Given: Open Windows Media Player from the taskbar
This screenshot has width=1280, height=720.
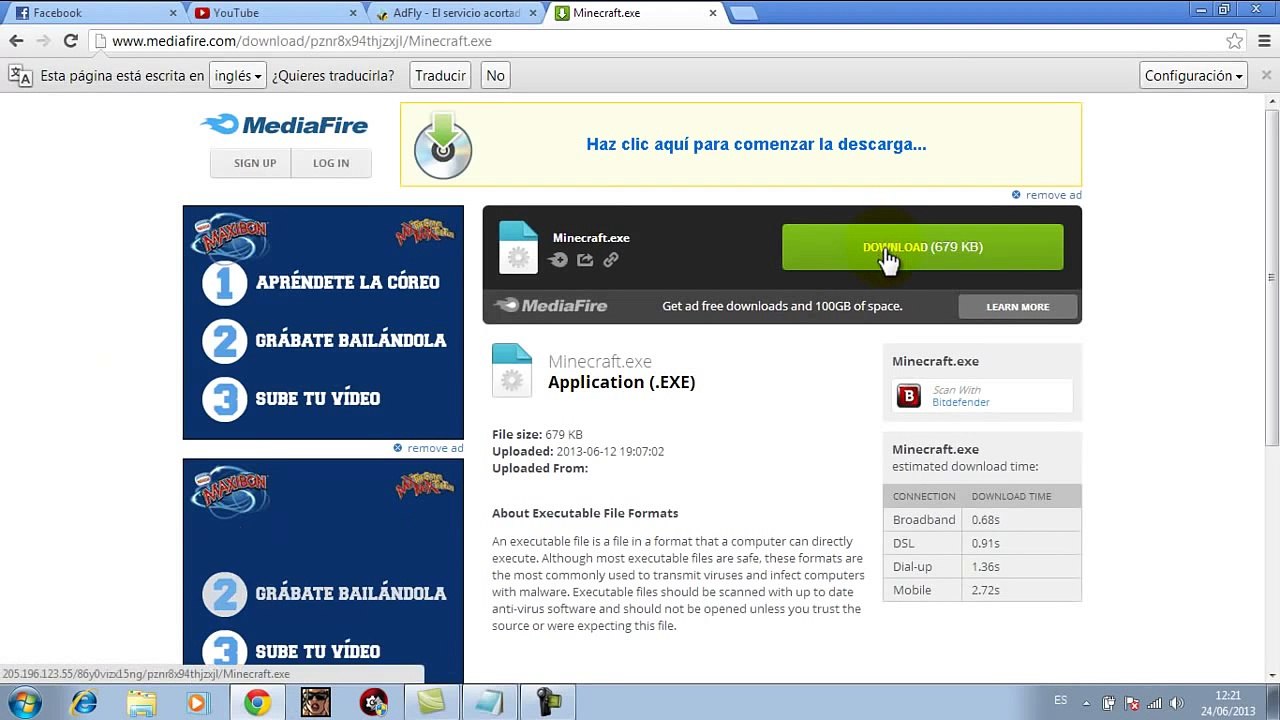Looking at the screenshot, I should (197, 702).
